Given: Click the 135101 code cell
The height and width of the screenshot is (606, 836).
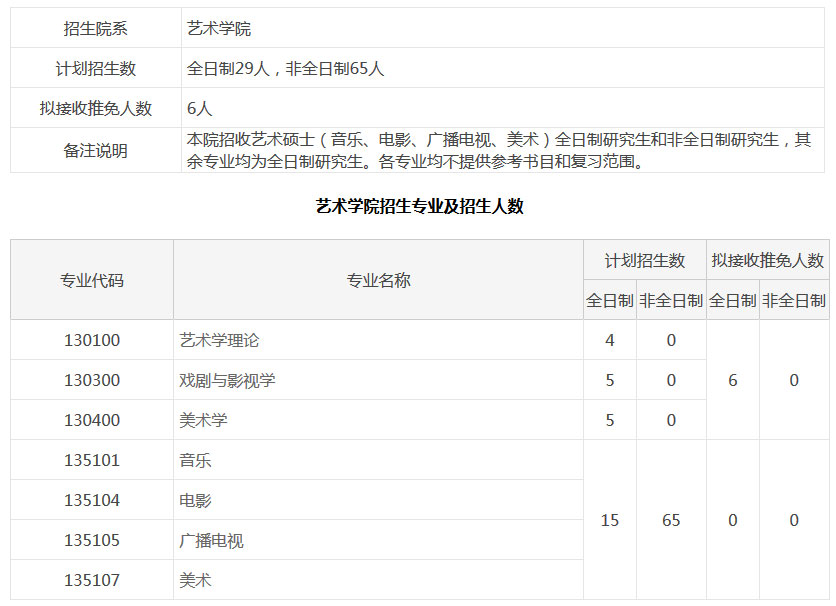Looking at the screenshot, I should pos(92,460).
